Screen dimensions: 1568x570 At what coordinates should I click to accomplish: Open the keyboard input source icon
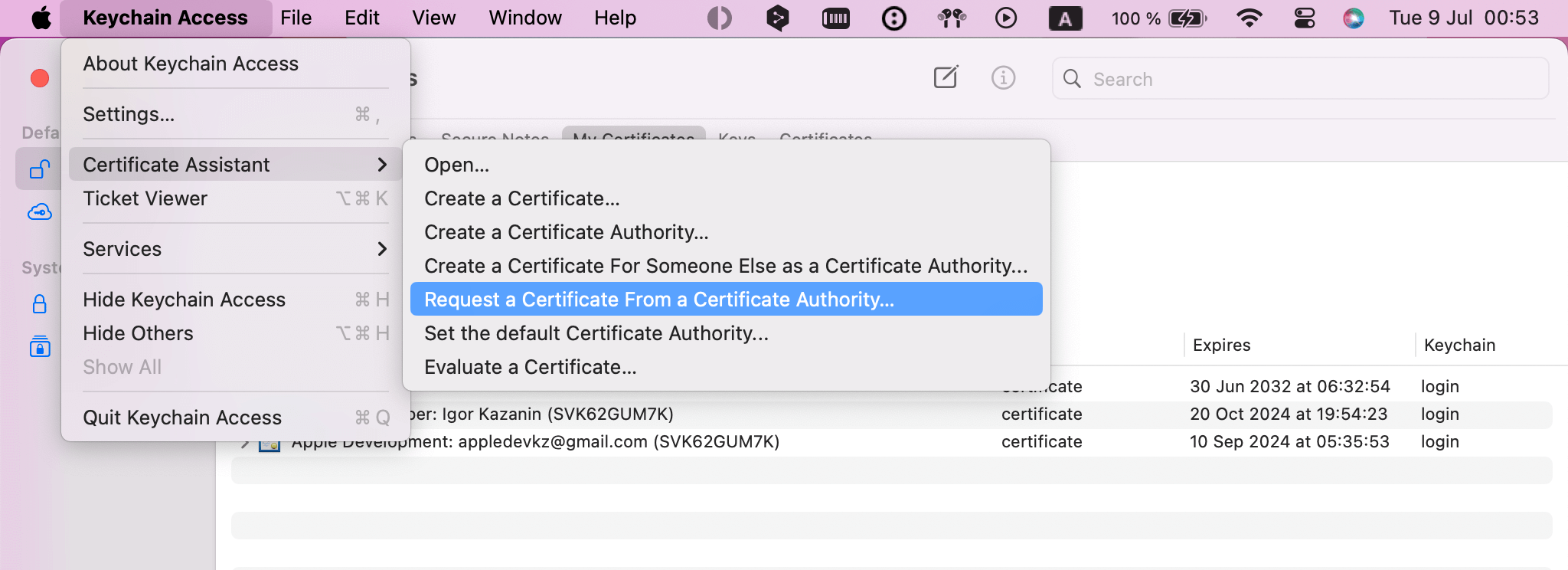pos(1065,18)
